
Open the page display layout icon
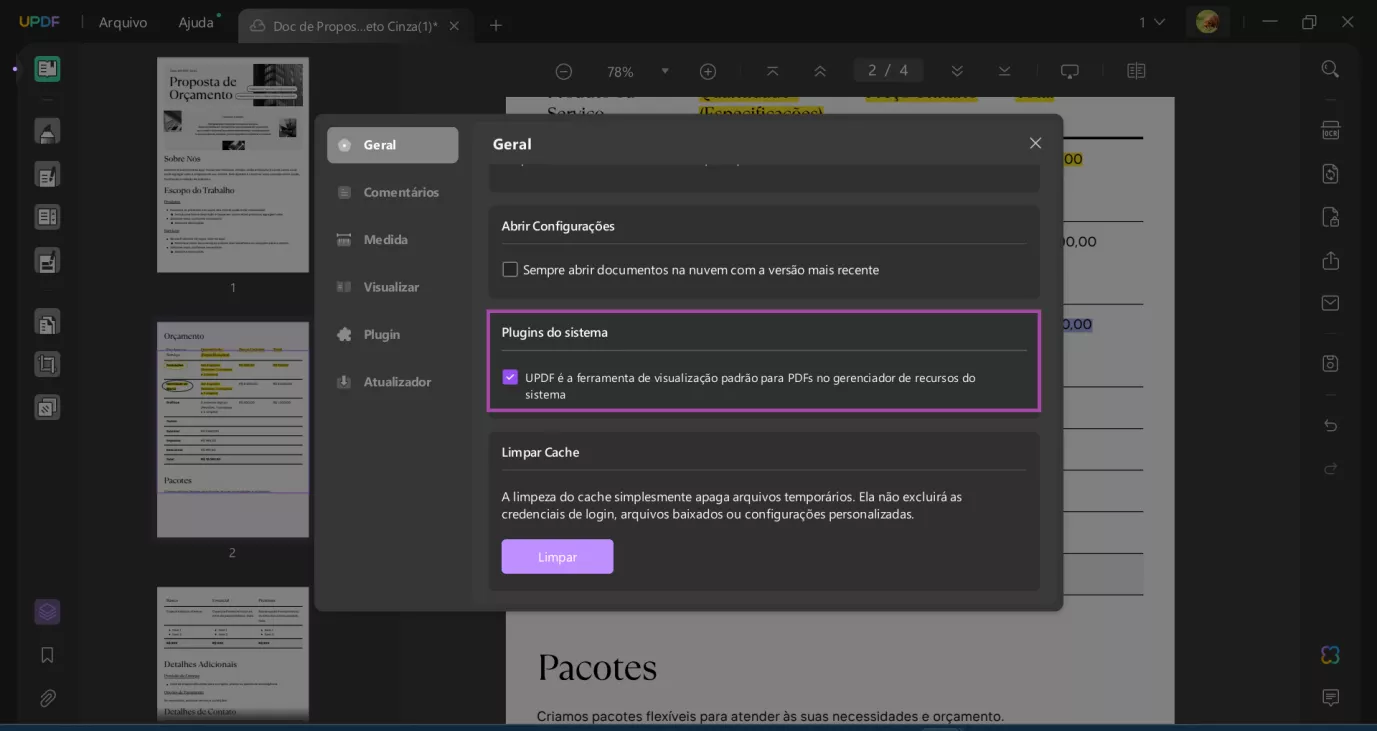coord(1136,71)
